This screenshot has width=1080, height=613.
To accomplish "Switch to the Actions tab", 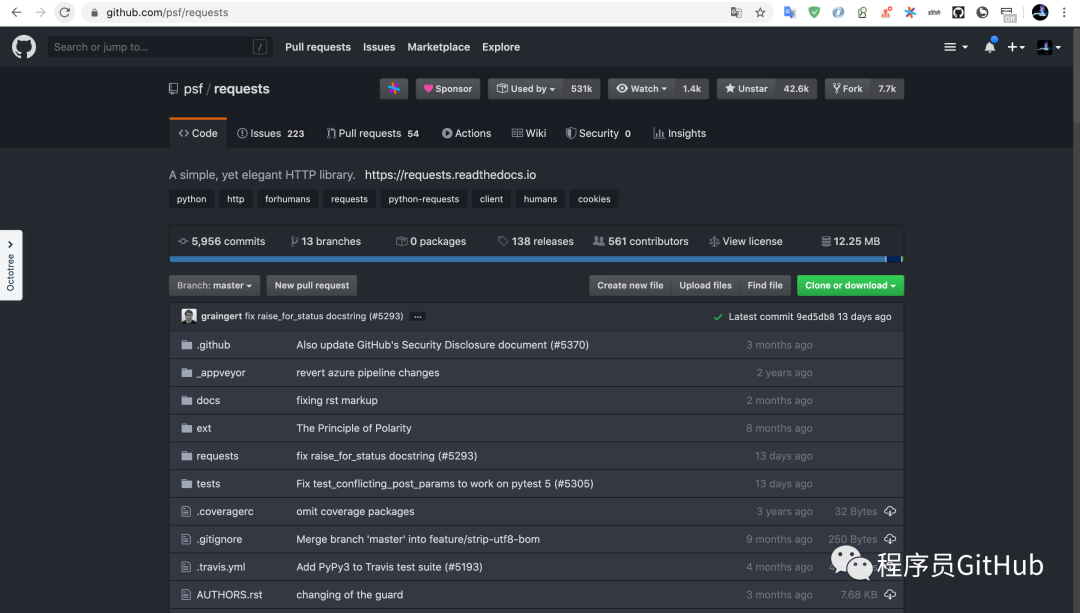I will click(466, 134).
